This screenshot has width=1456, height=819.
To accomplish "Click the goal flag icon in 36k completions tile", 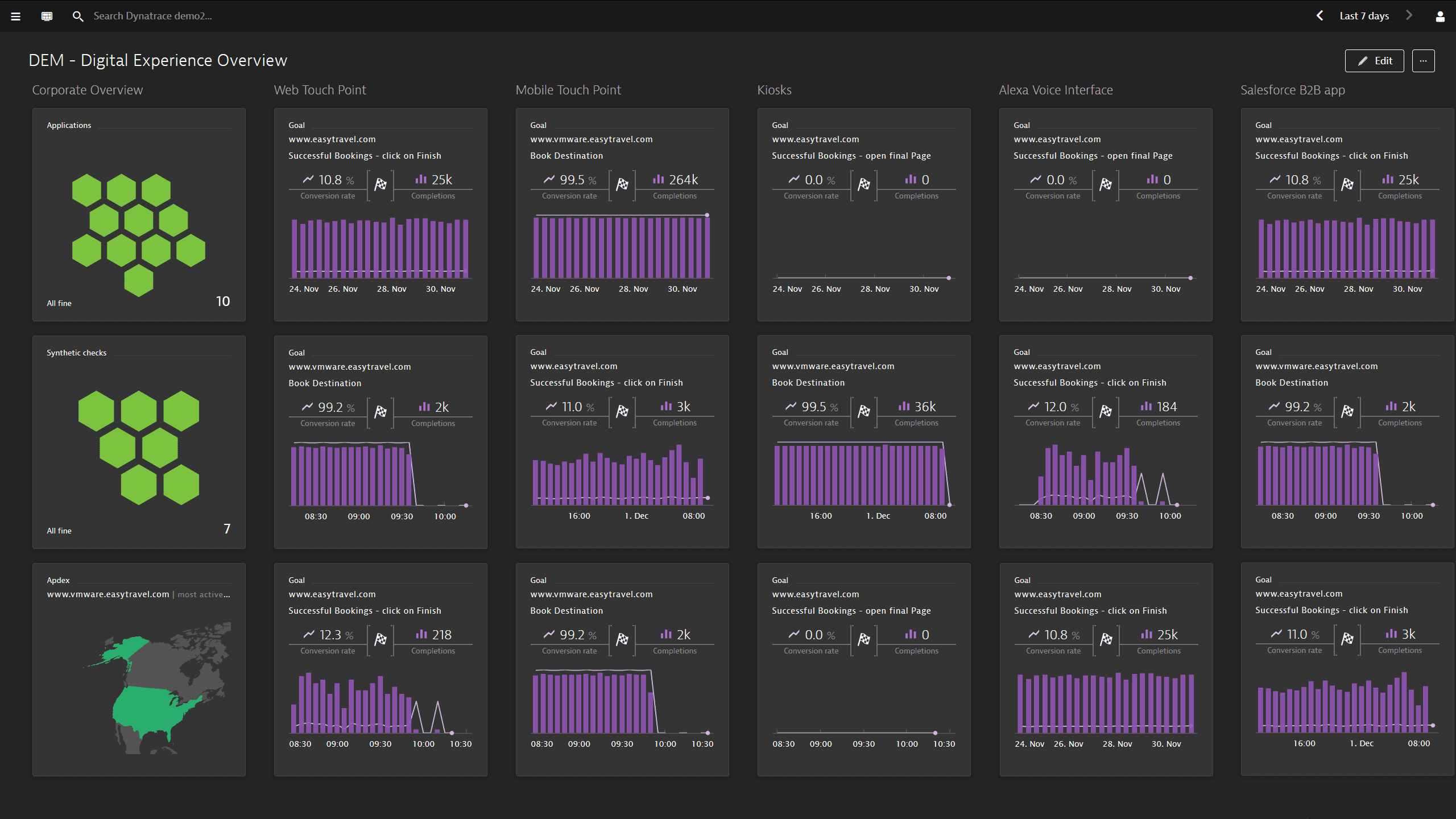I will [x=864, y=411].
